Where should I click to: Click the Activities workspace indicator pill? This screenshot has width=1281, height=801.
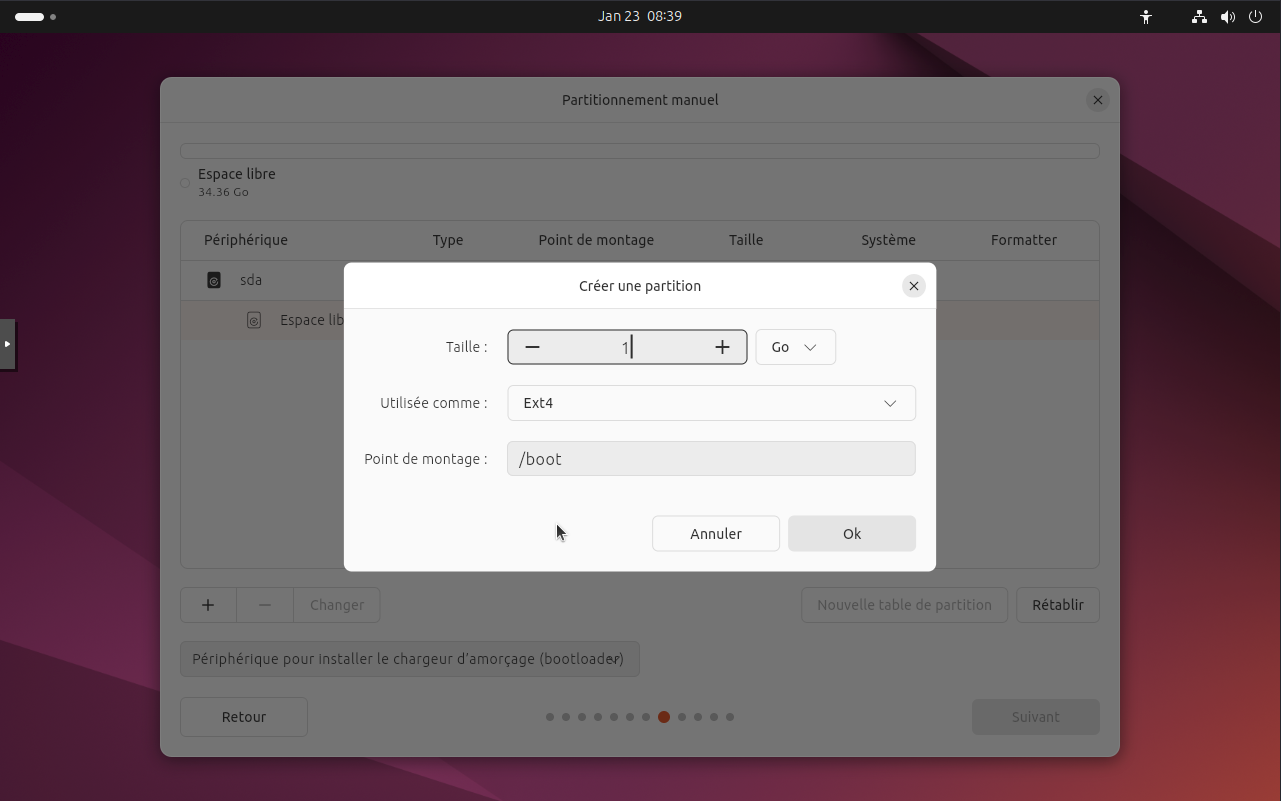[29, 17]
